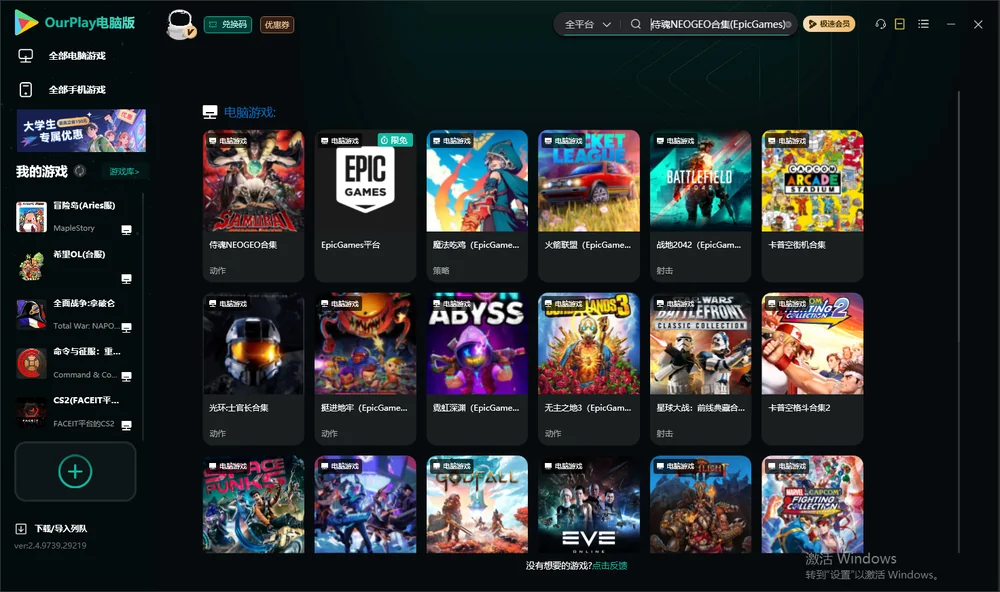
Task: Open the 希望OL(台服) game icon
Action: (31, 265)
